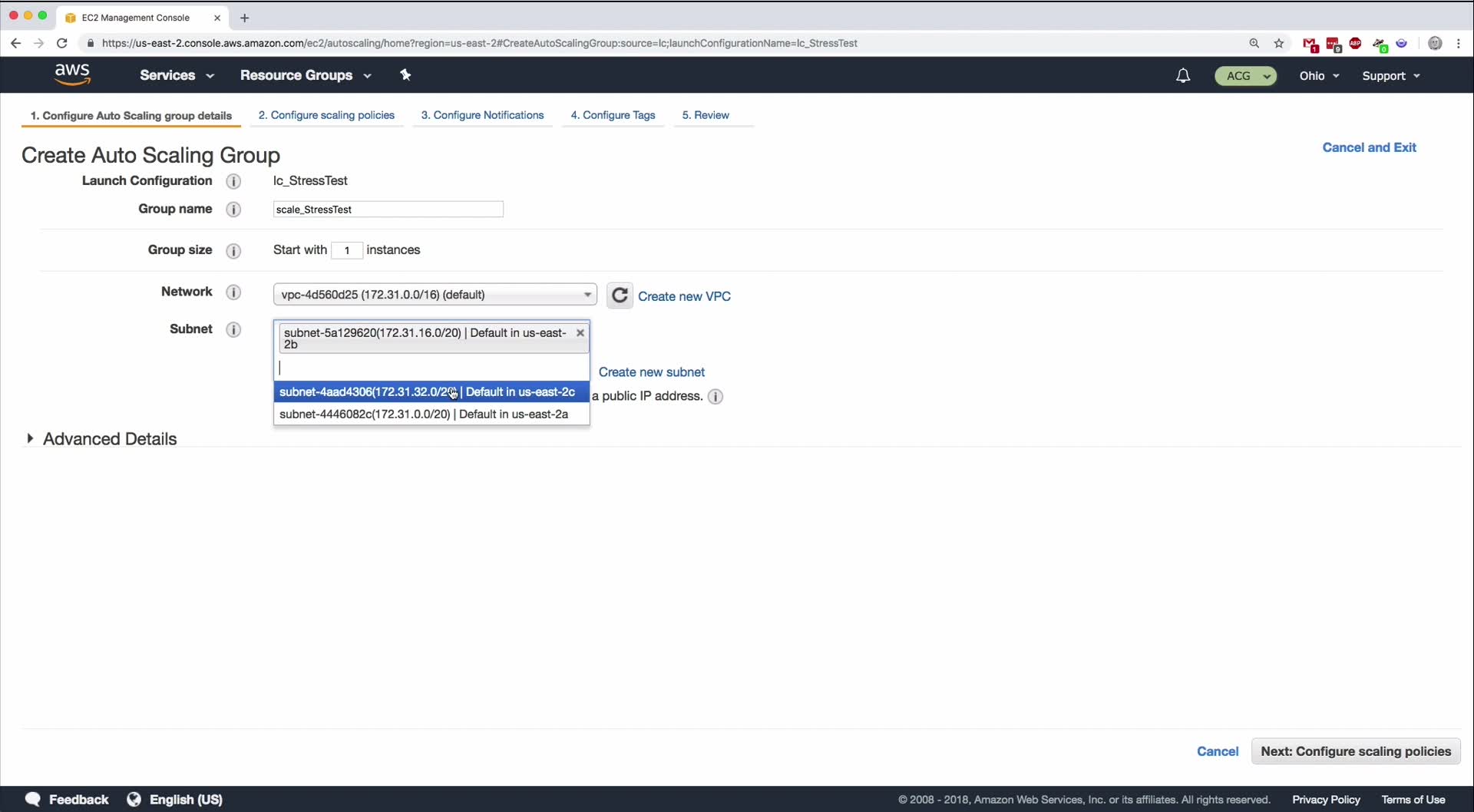Image resolution: width=1474 pixels, height=812 pixels.
Task: Remove the subnet-5a129620 selection
Action: tap(580, 333)
